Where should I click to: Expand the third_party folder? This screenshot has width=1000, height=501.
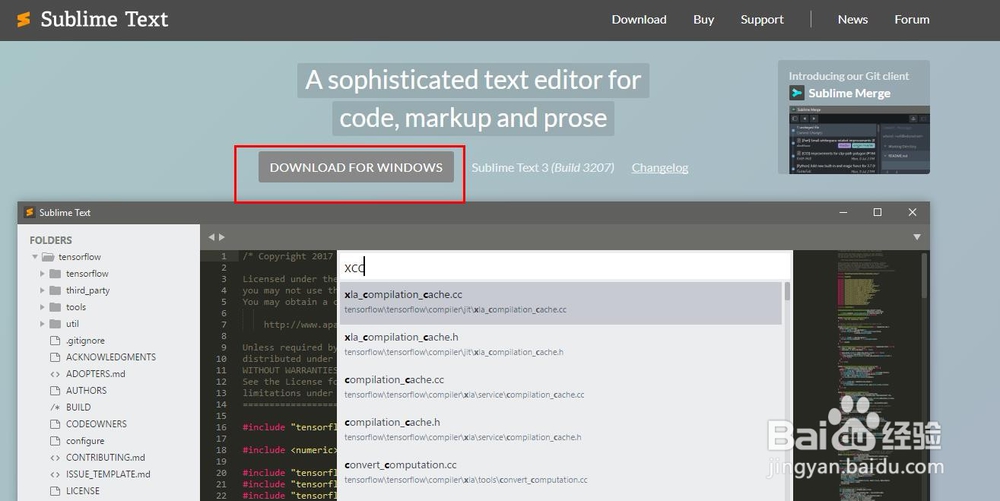click(x=42, y=290)
